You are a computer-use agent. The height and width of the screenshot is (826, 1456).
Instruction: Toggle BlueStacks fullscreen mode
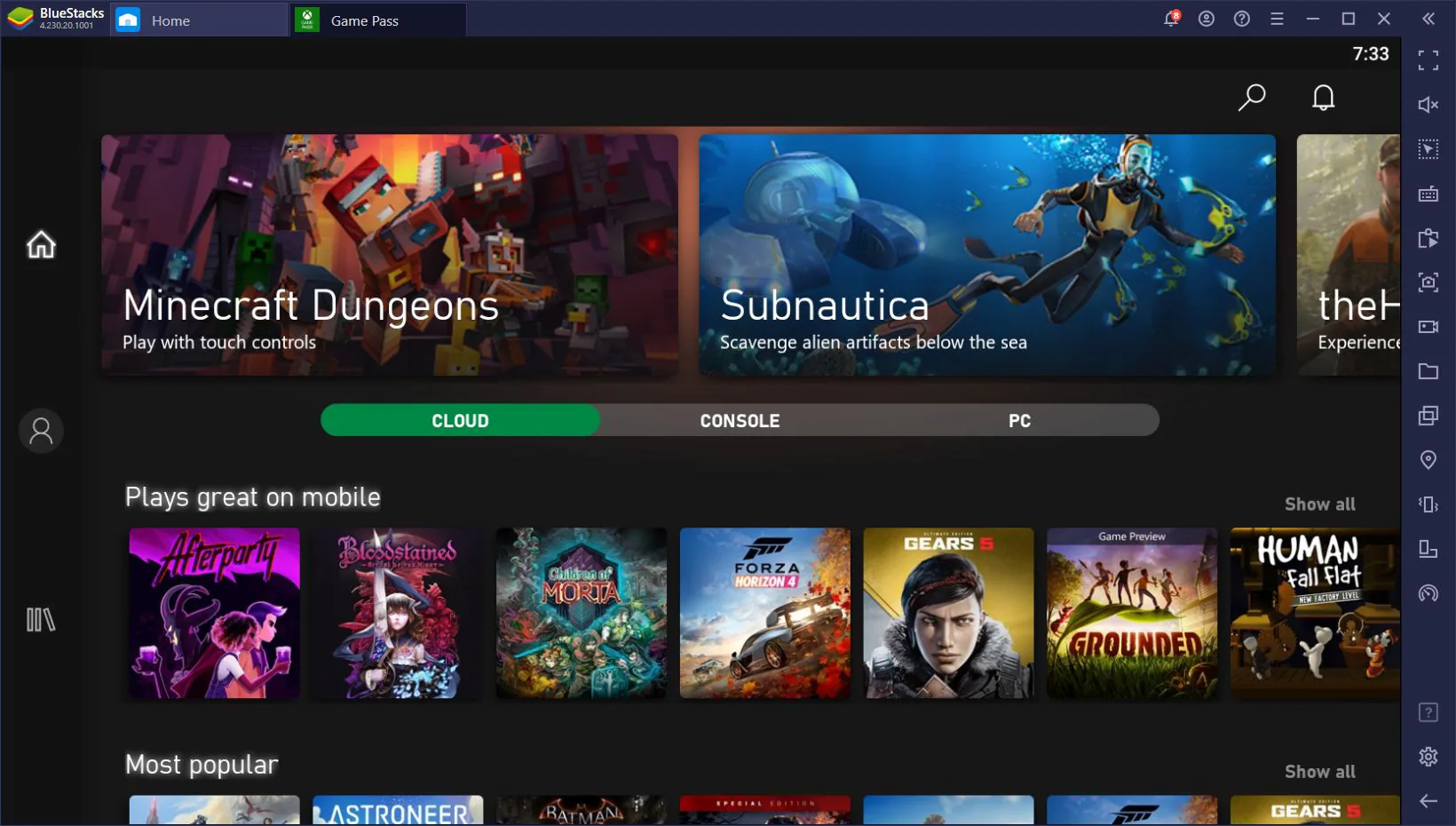pos(1428,60)
